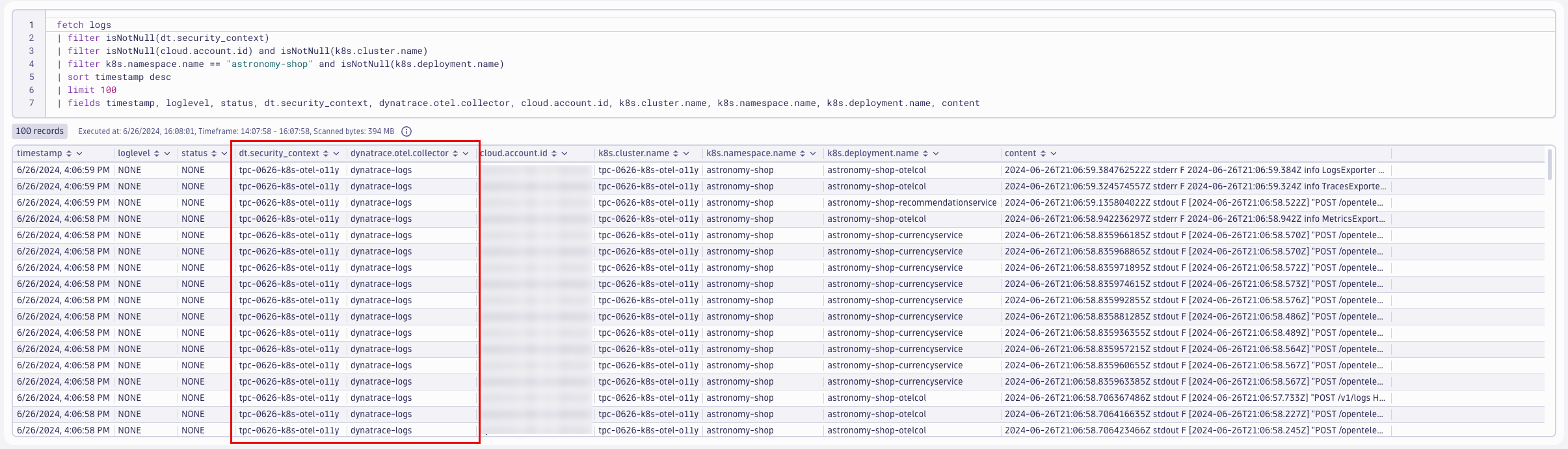Select content cell containing 'info TracesExporte'
1568x449 pixels.
pyautogui.click(x=1195, y=186)
